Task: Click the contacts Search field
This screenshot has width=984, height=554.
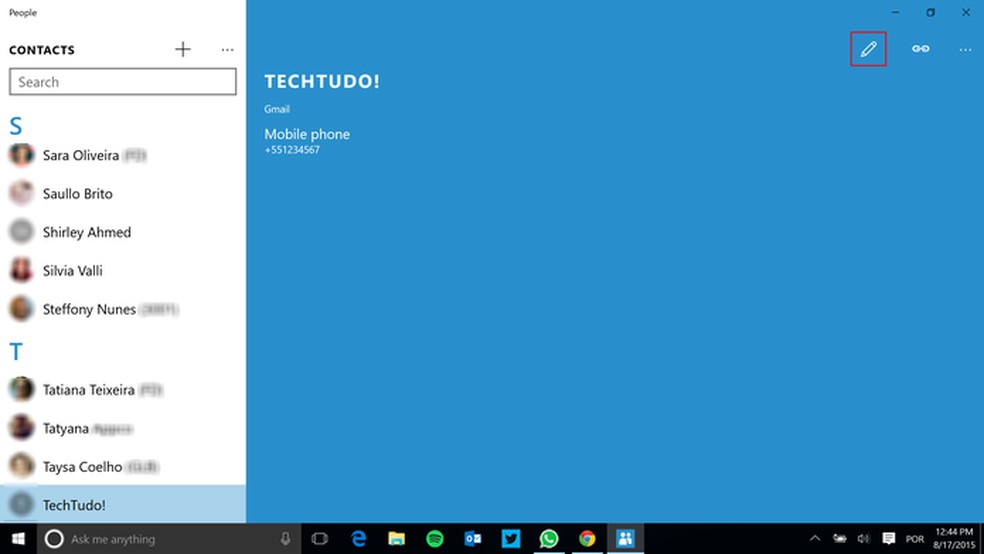Action: coord(123,82)
